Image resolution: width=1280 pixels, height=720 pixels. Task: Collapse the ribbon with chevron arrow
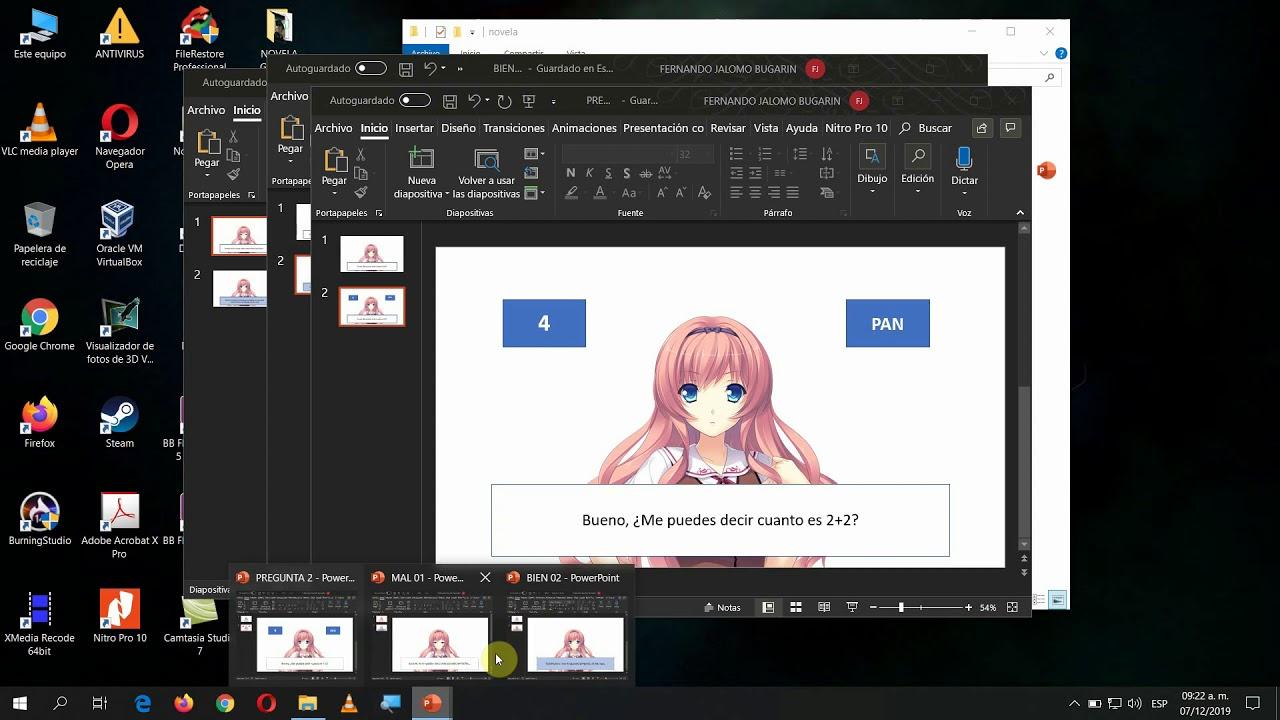[x=1020, y=213]
